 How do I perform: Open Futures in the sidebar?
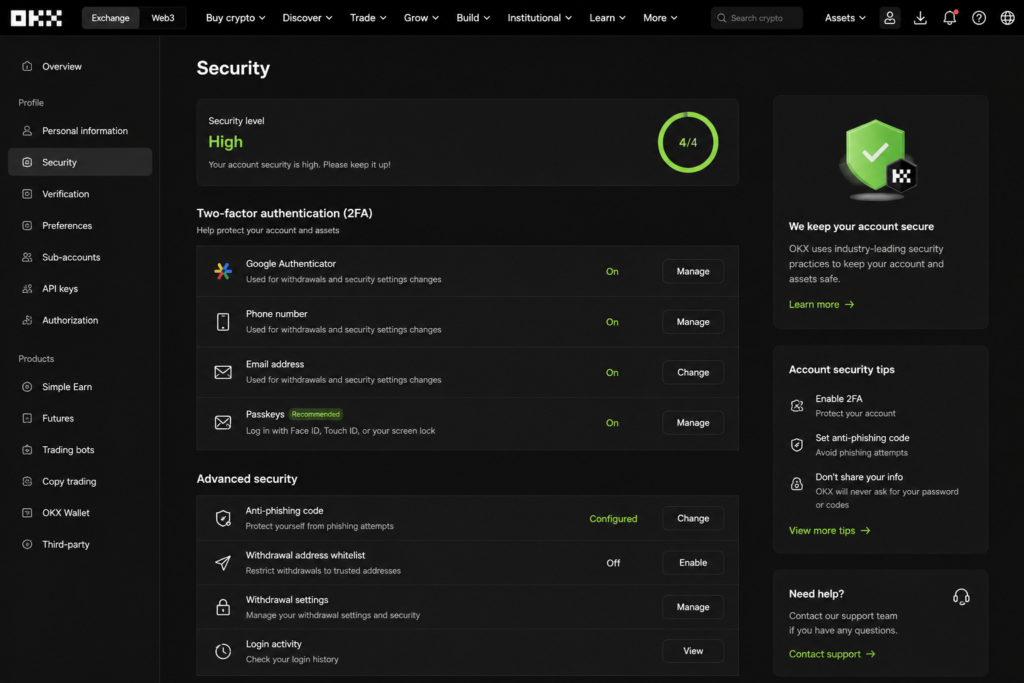pyautogui.click(x=80, y=418)
